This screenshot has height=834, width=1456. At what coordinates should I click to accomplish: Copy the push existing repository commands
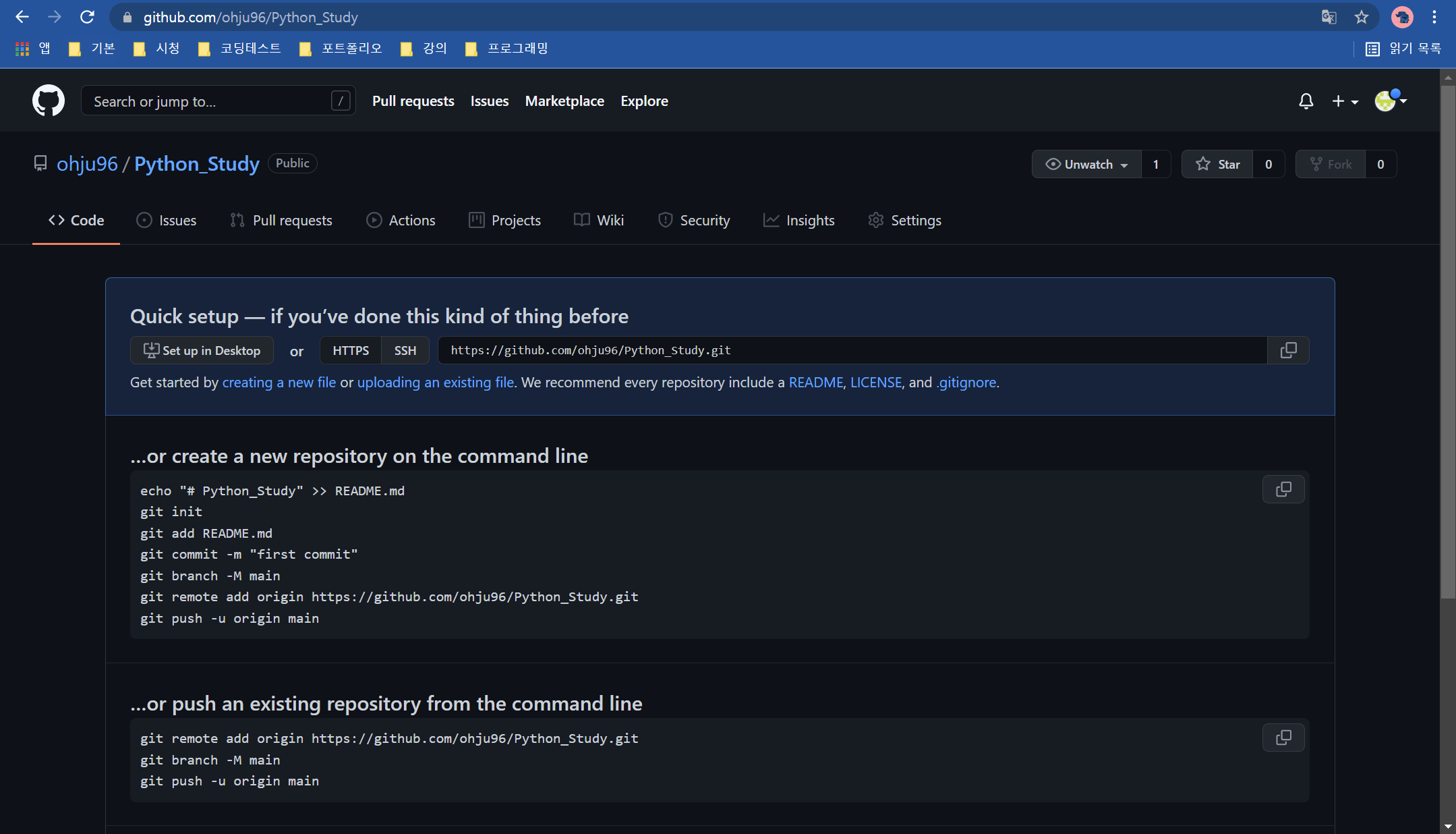(1283, 738)
